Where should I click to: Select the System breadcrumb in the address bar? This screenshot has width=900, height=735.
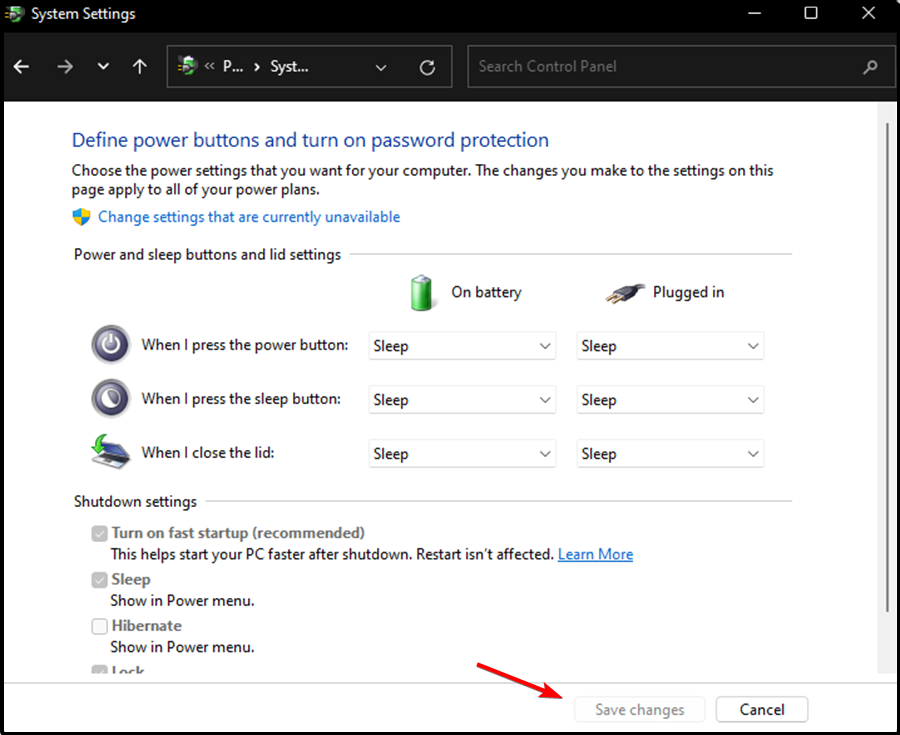point(290,66)
